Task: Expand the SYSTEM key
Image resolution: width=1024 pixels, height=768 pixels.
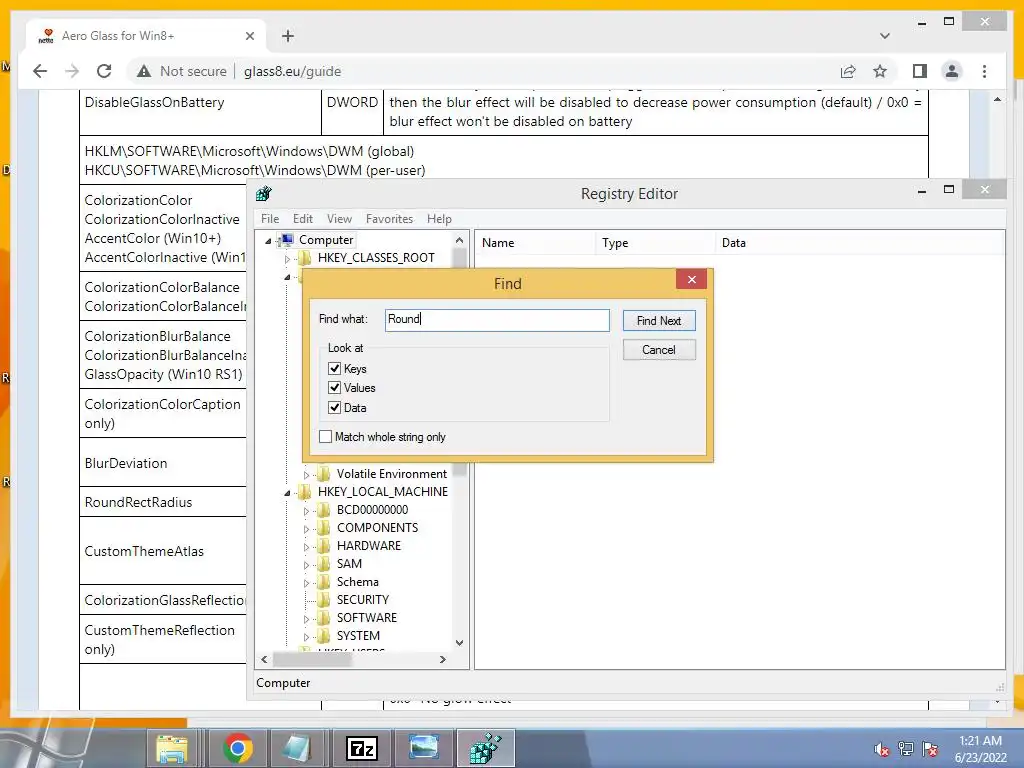Action: coord(306,637)
